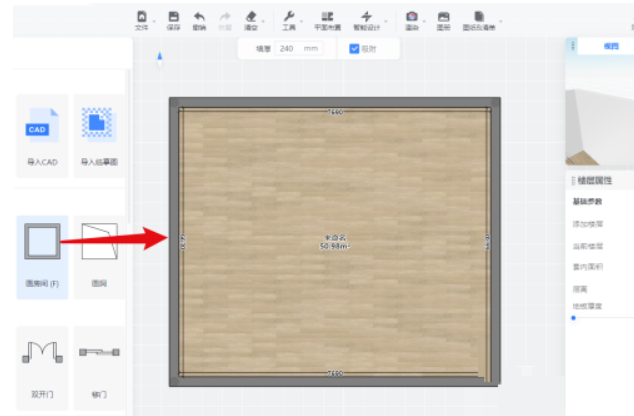Screen dimensions: 634x416
Task: Click the view panel drag handle dots
Action: (573, 46)
